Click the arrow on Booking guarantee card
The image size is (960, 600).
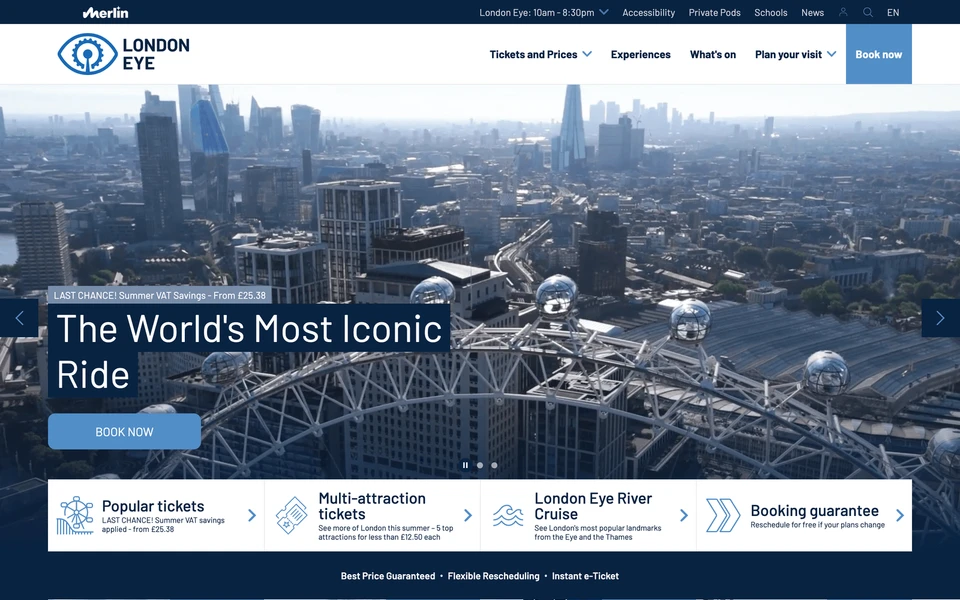coord(900,516)
